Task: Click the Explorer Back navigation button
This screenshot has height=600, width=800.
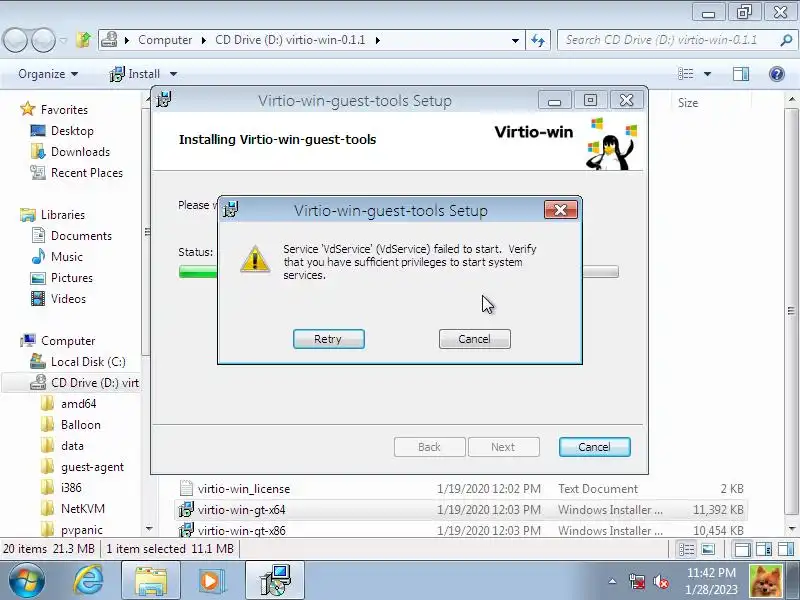Action: 15,40
